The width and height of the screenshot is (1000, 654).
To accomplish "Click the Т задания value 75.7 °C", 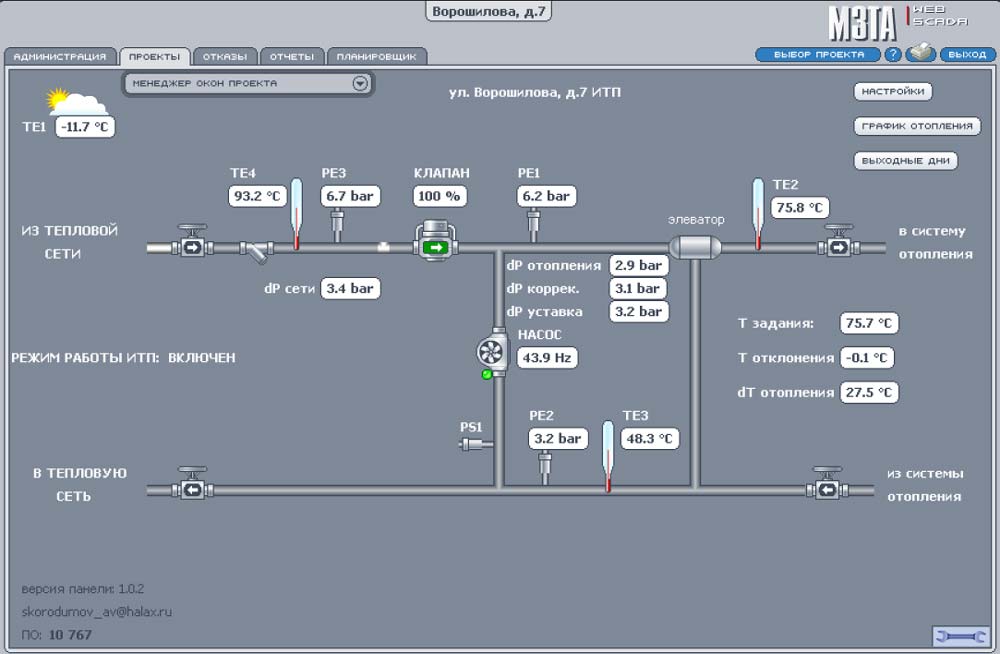I will click(x=869, y=323).
